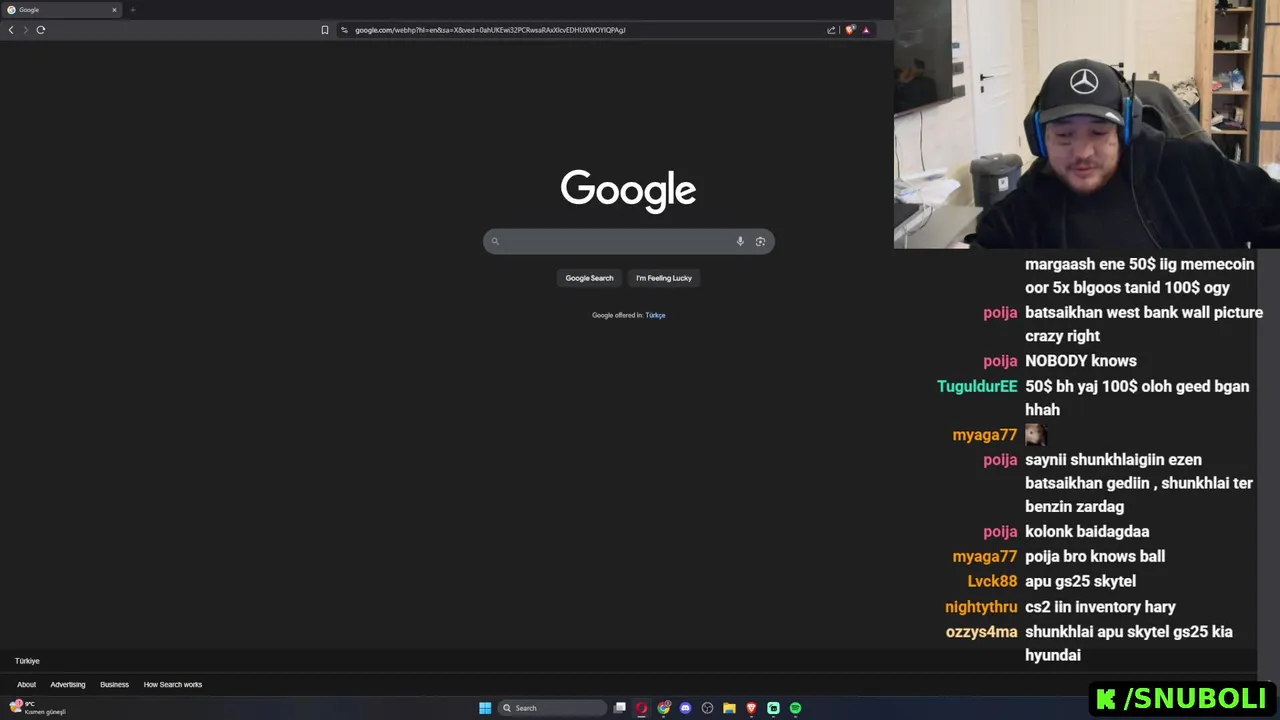1280x720 pixels.
Task: Bookmark this page with the bookmark icon
Action: (324, 30)
